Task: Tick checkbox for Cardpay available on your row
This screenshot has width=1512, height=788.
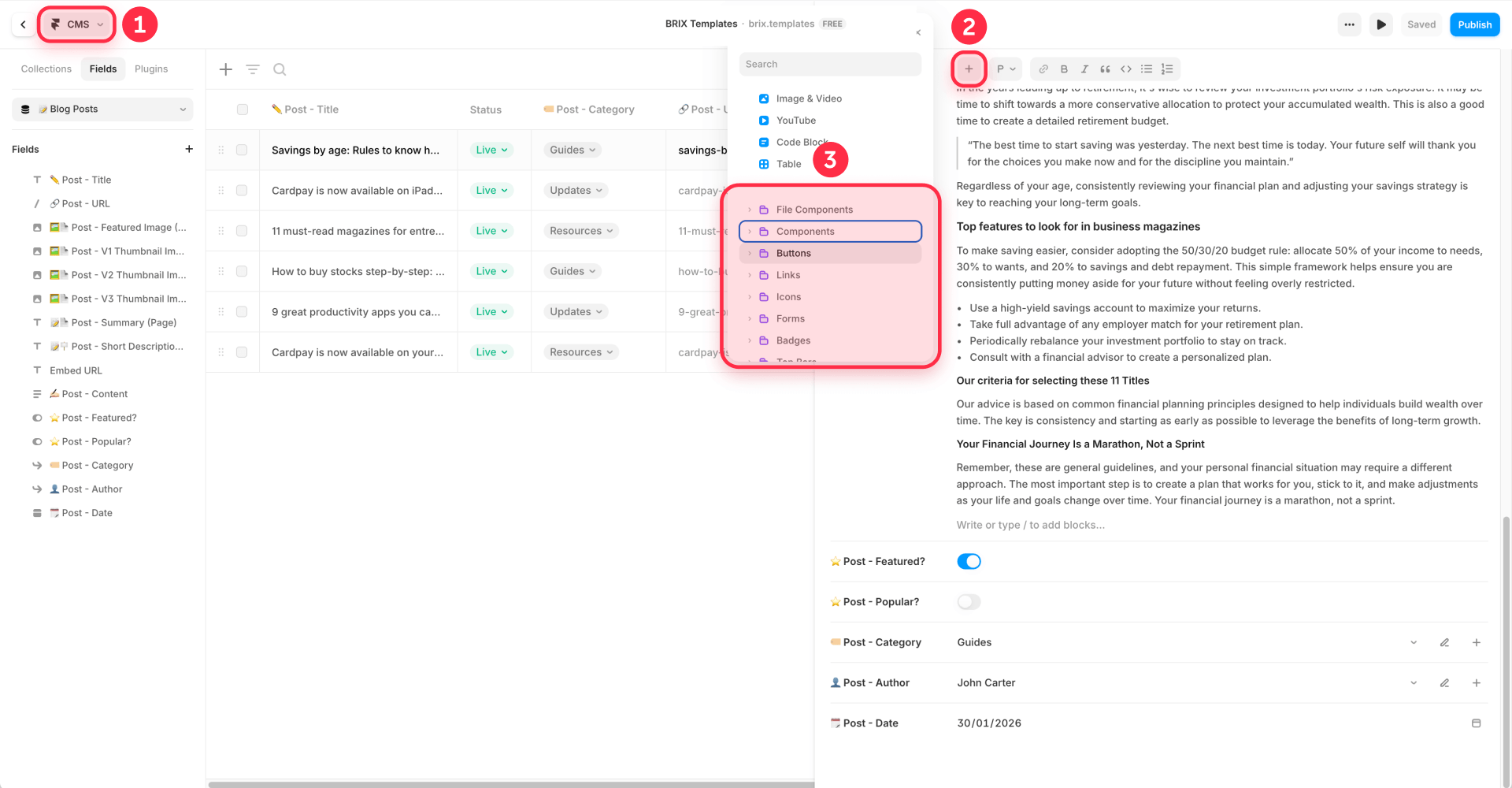Action: coord(242,352)
